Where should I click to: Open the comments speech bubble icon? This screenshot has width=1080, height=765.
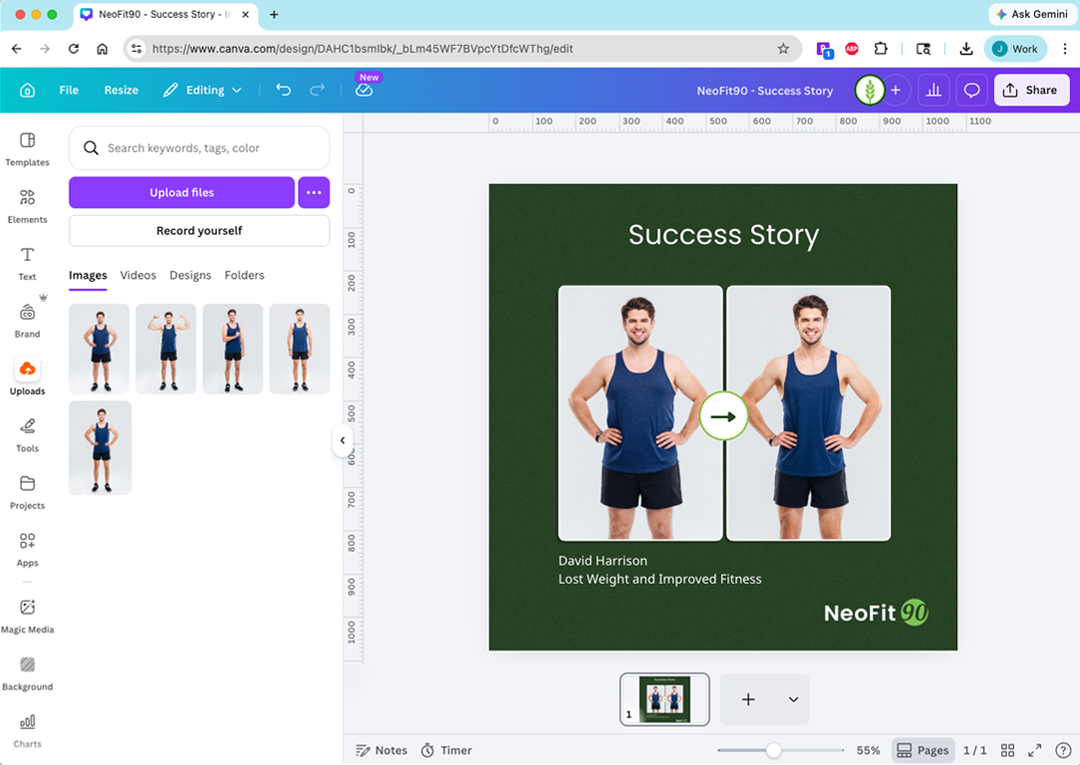[x=971, y=90]
